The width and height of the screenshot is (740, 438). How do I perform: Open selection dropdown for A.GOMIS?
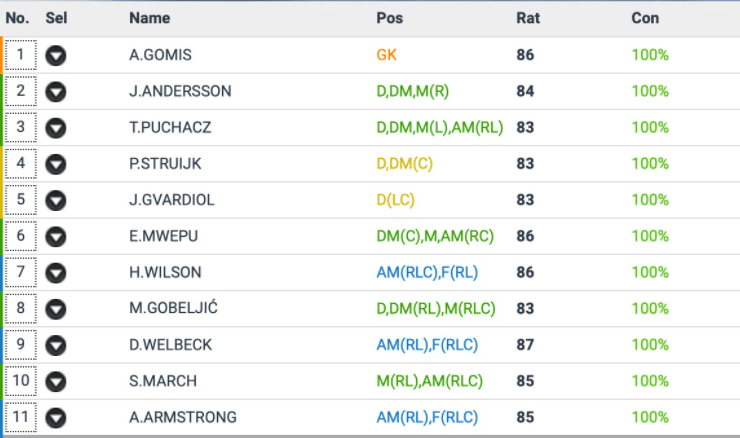pyautogui.click(x=56, y=55)
